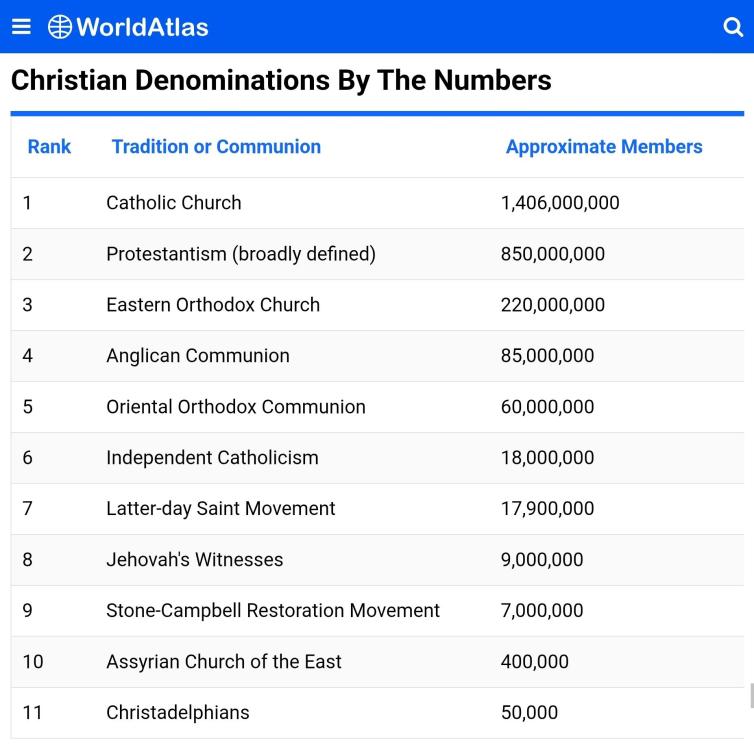Select Protestantism (broadly defined) row
The height and width of the screenshot is (750, 754).
377,254
